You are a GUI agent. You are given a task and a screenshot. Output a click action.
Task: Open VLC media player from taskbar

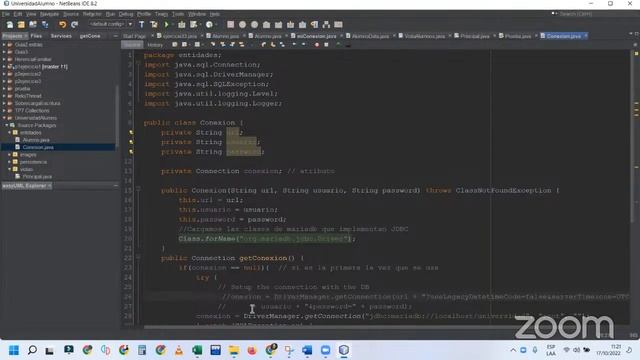coord(179,350)
